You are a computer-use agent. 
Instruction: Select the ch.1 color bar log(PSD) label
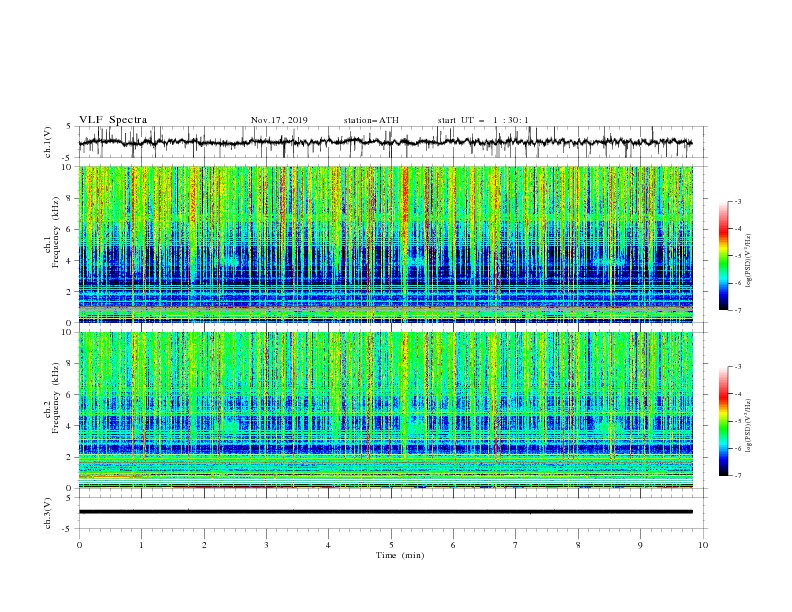click(749, 261)
